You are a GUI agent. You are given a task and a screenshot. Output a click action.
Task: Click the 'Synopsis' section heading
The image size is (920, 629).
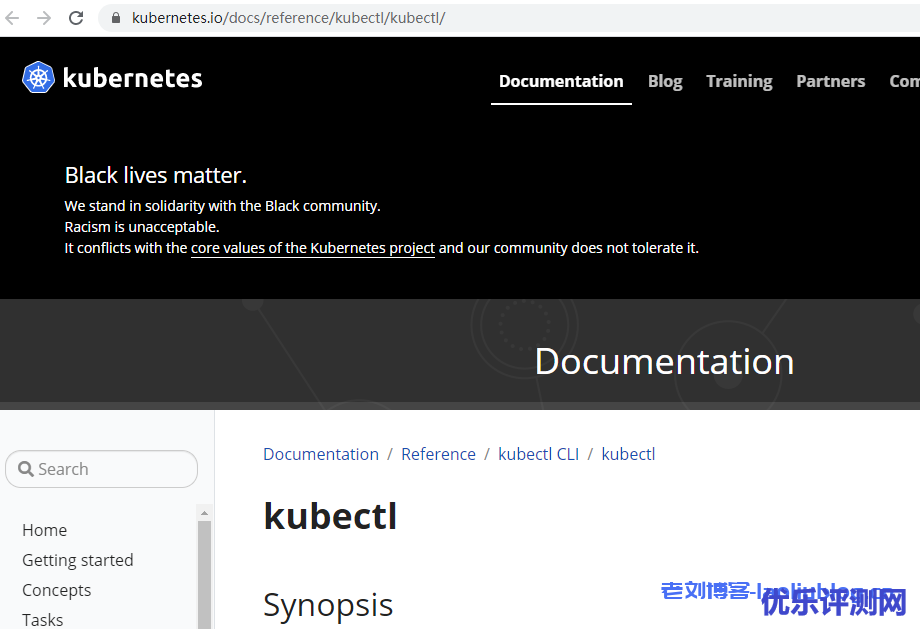[328, 605]
